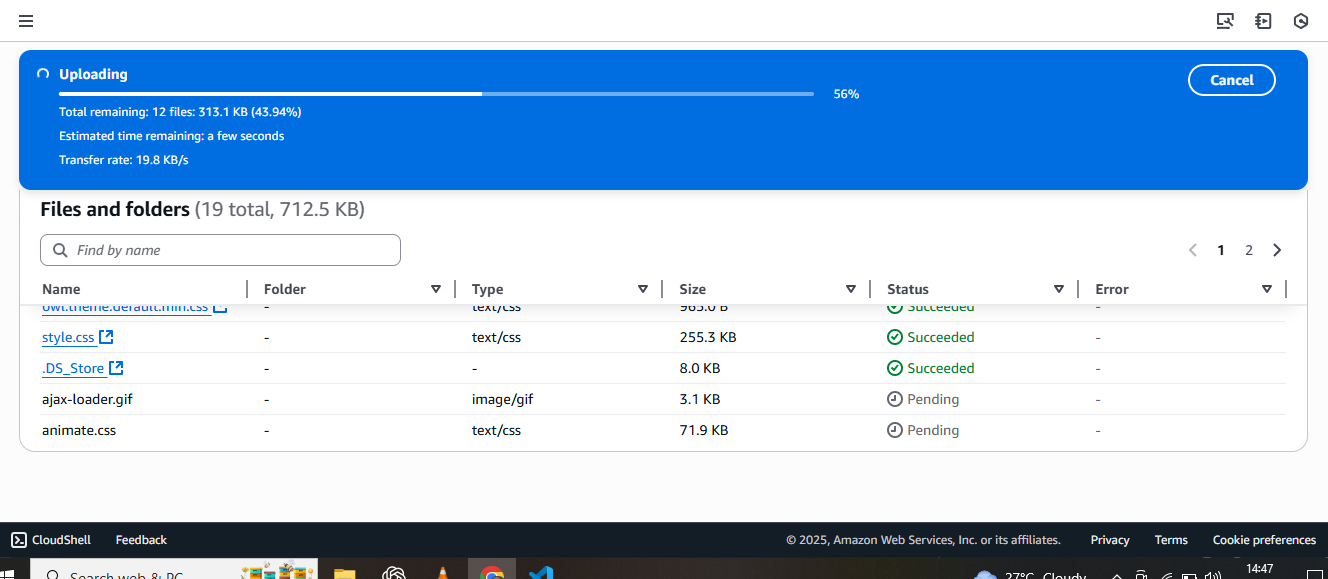This screenshot has height=579, width=1328.
Task: Click the Succeeded status text for style.css
Action: (941, 337)
